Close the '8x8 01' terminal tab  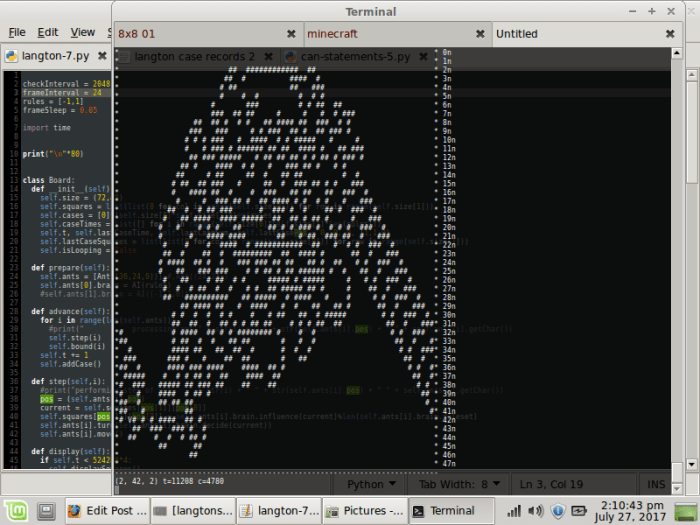[x=291, y=34]
